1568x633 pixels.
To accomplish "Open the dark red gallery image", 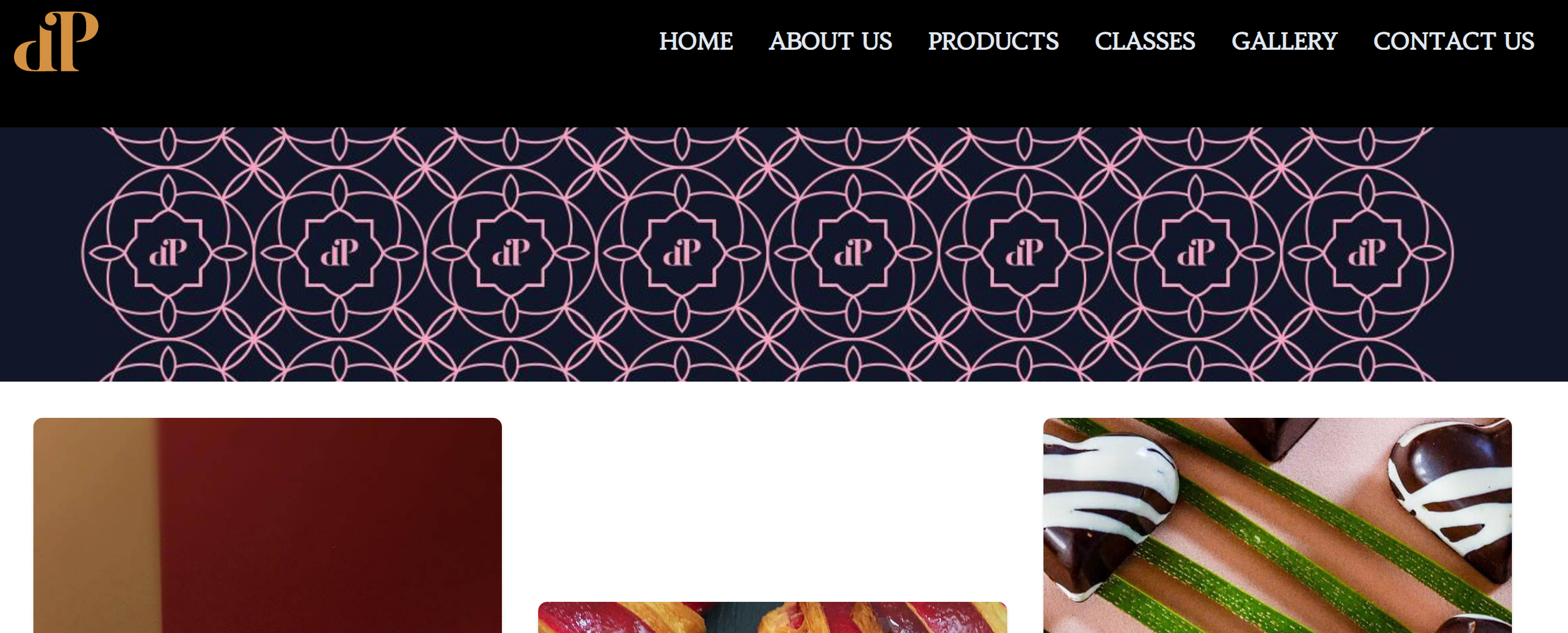I will point(268,525).
